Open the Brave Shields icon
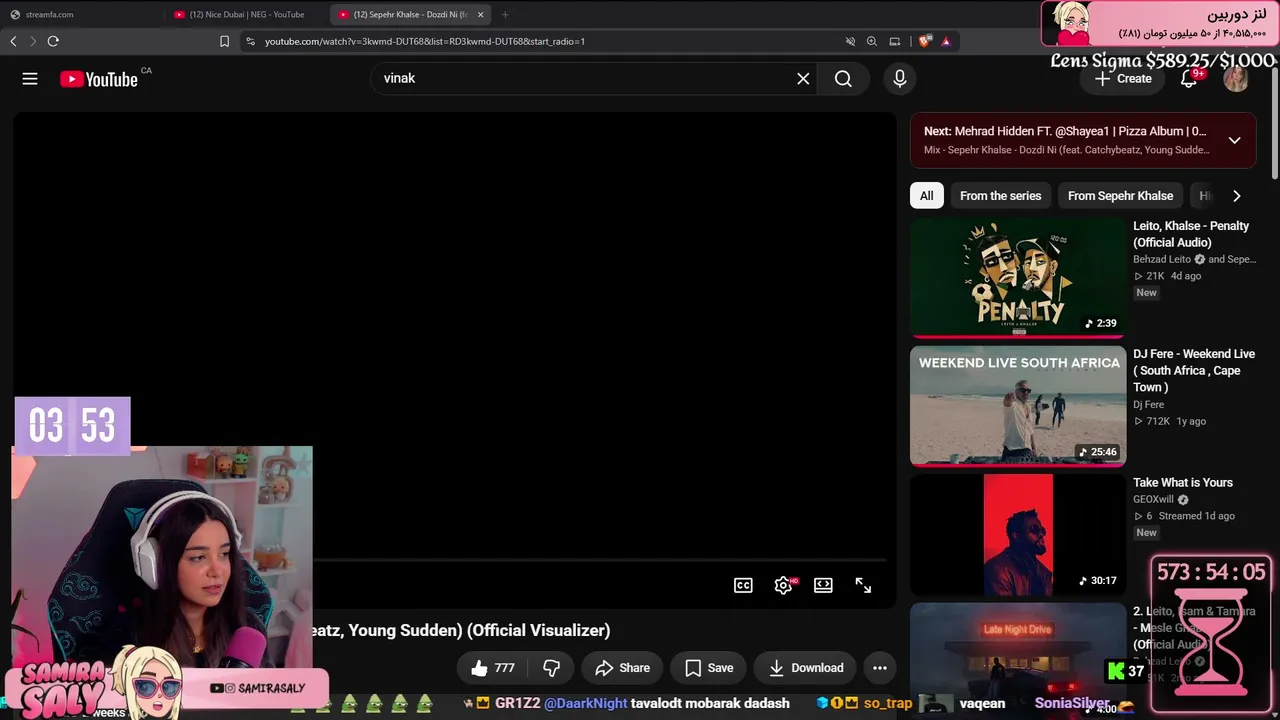The image size is (1280, 720). click(924, 41)
